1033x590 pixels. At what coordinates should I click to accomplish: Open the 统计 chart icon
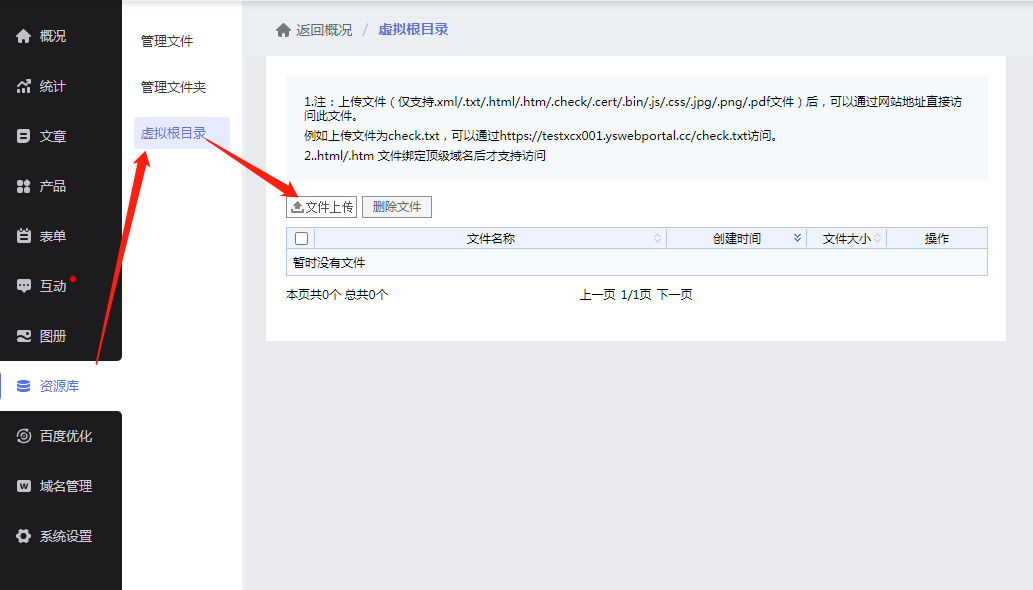[24, 86]
